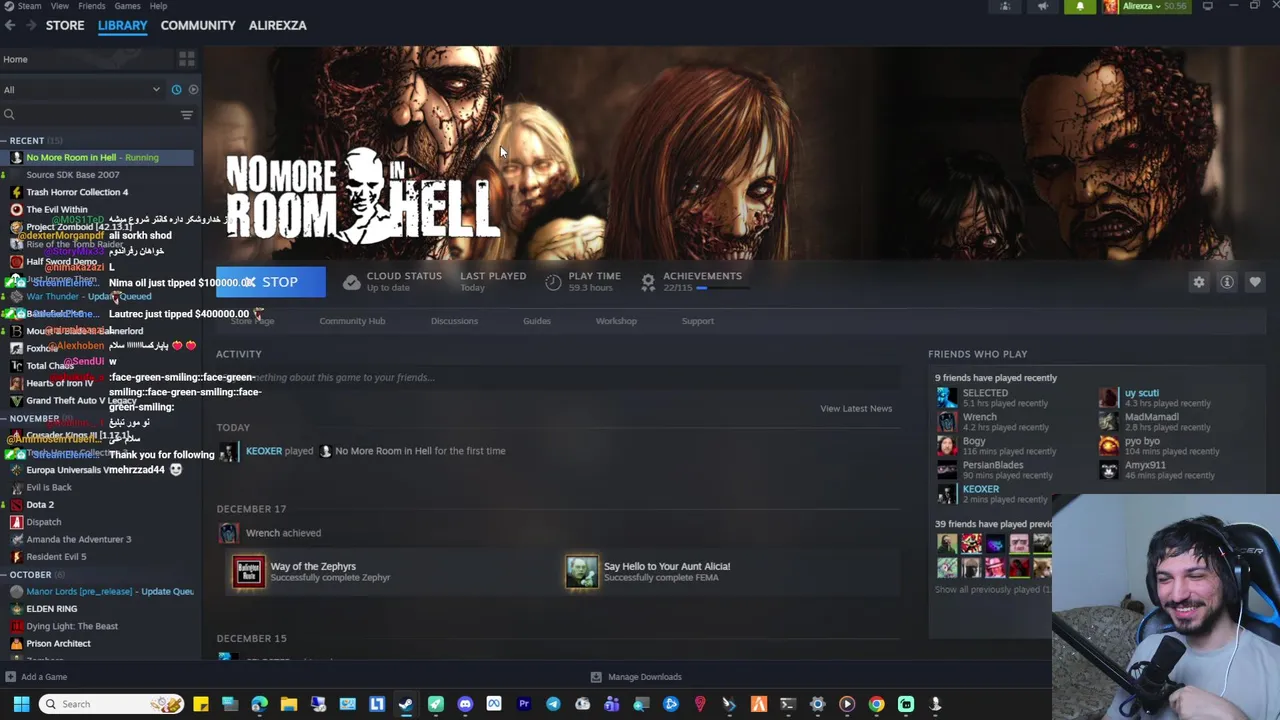This screenshot has height=720, width=1280.
Task: Go forward with the navigation arrow
Action: (x=31, y=25)
